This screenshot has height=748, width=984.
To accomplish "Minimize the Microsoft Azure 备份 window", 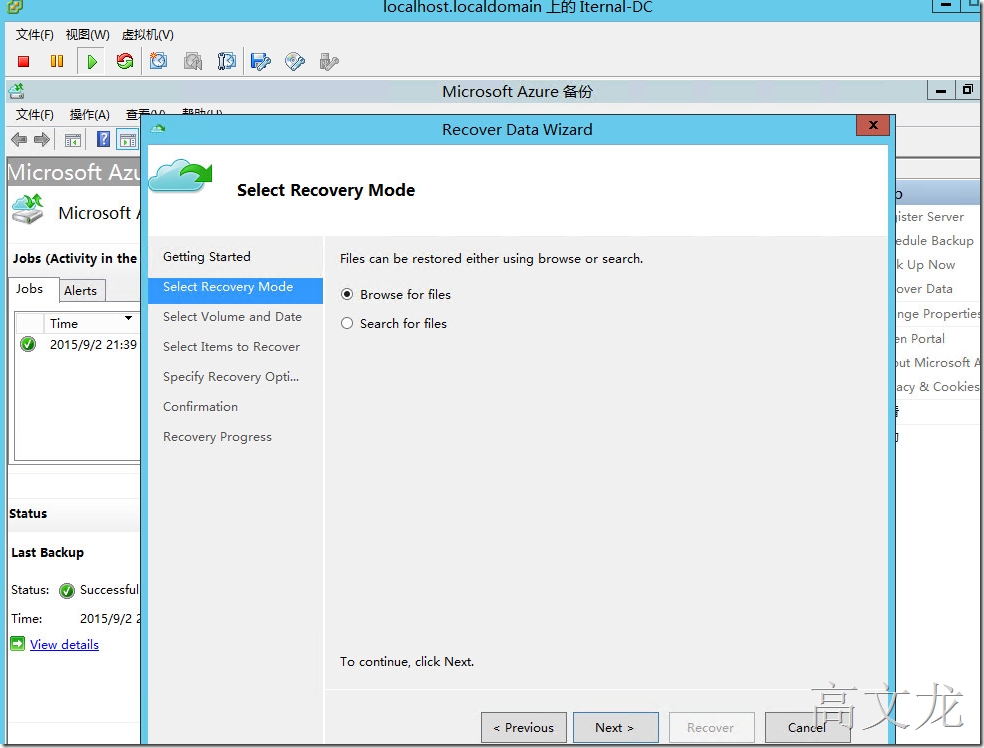I will (941, 91).
